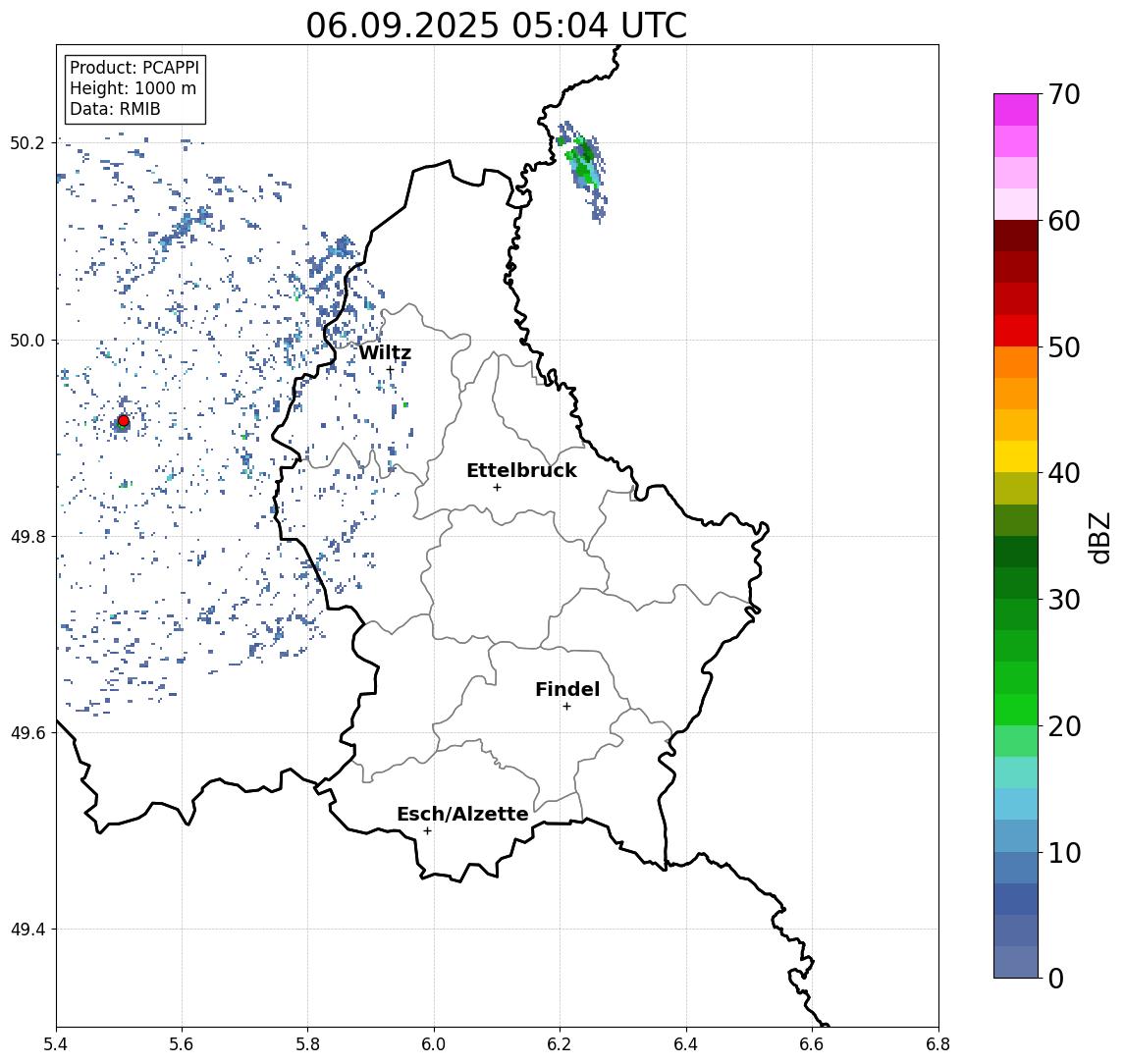Viewport: 1124px width, 1064px height.
Task: Pick the bright green swatch just above 20 dBZ
Action: 1016,709
